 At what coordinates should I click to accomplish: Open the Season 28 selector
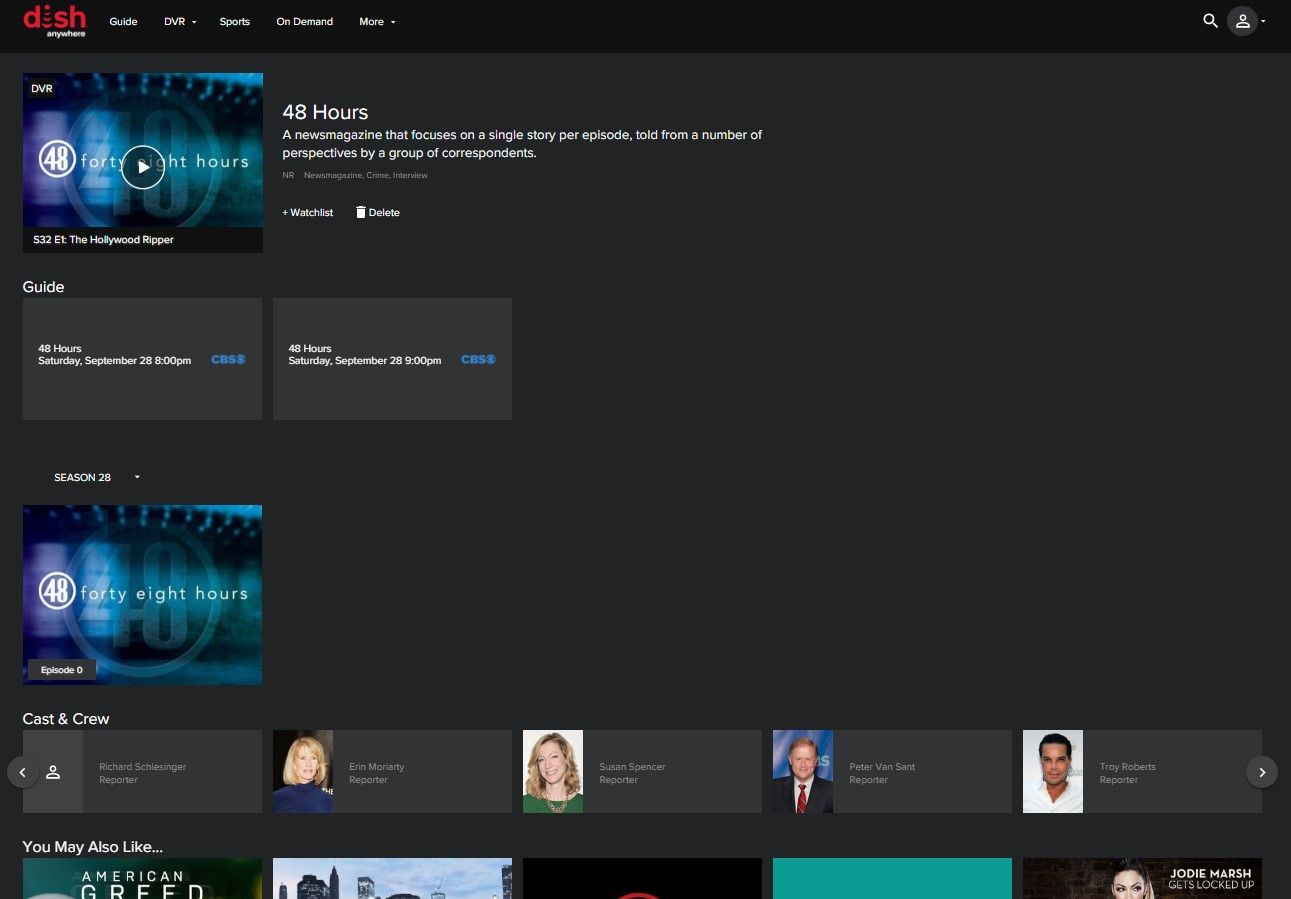click(x=97, y=478)
